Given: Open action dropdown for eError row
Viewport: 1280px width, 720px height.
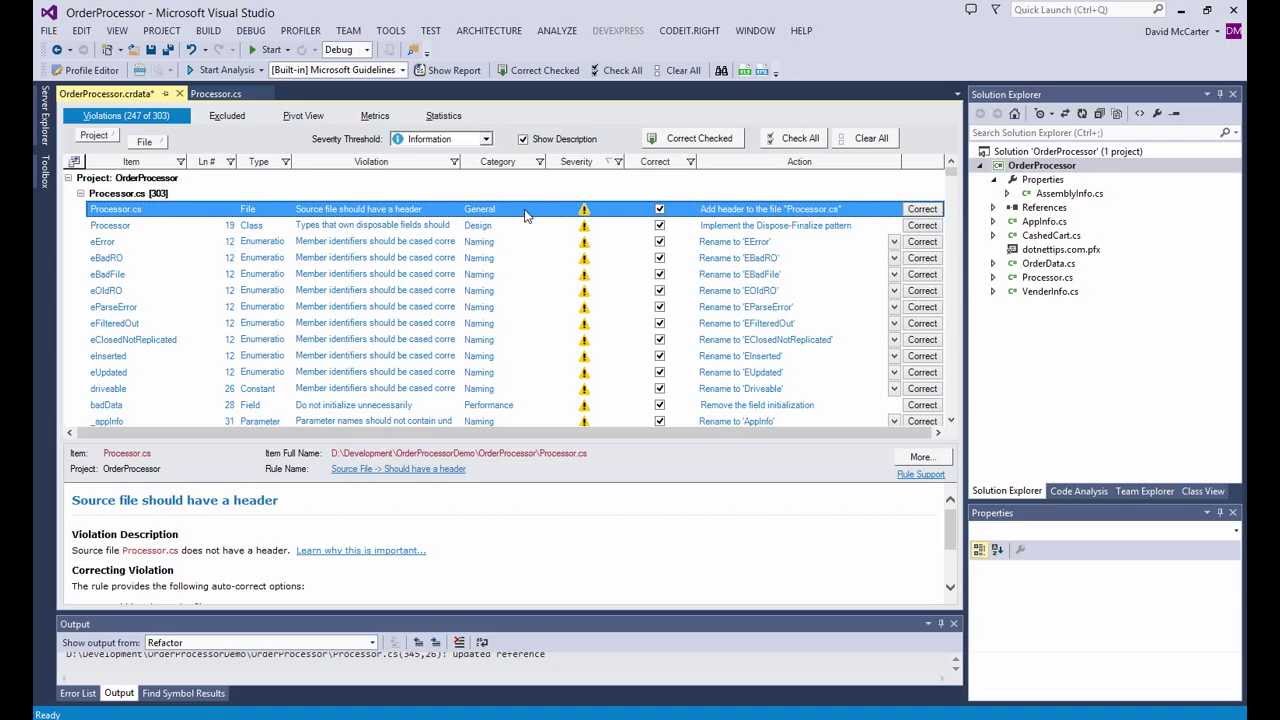Looking at the screenshot, I should [894, 242].
